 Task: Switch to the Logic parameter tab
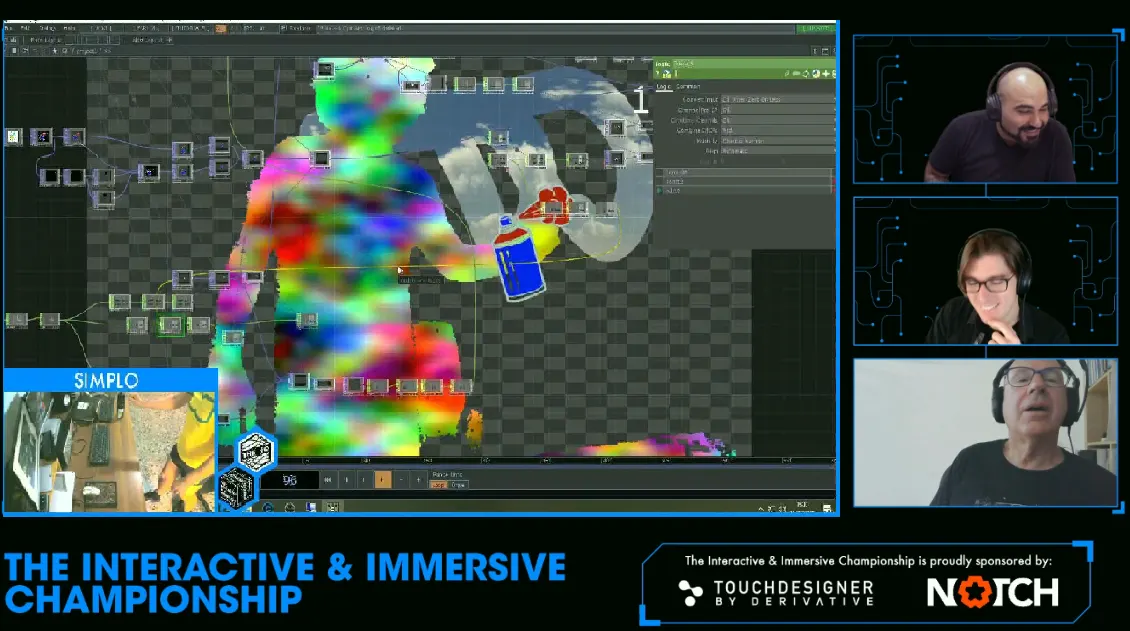[x=664, y=86]
